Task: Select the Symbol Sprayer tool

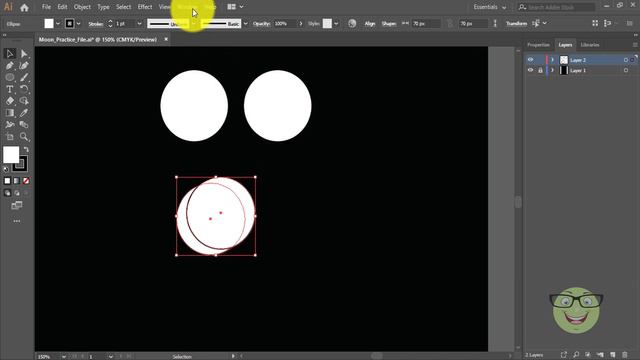Action: click(10, 124)
